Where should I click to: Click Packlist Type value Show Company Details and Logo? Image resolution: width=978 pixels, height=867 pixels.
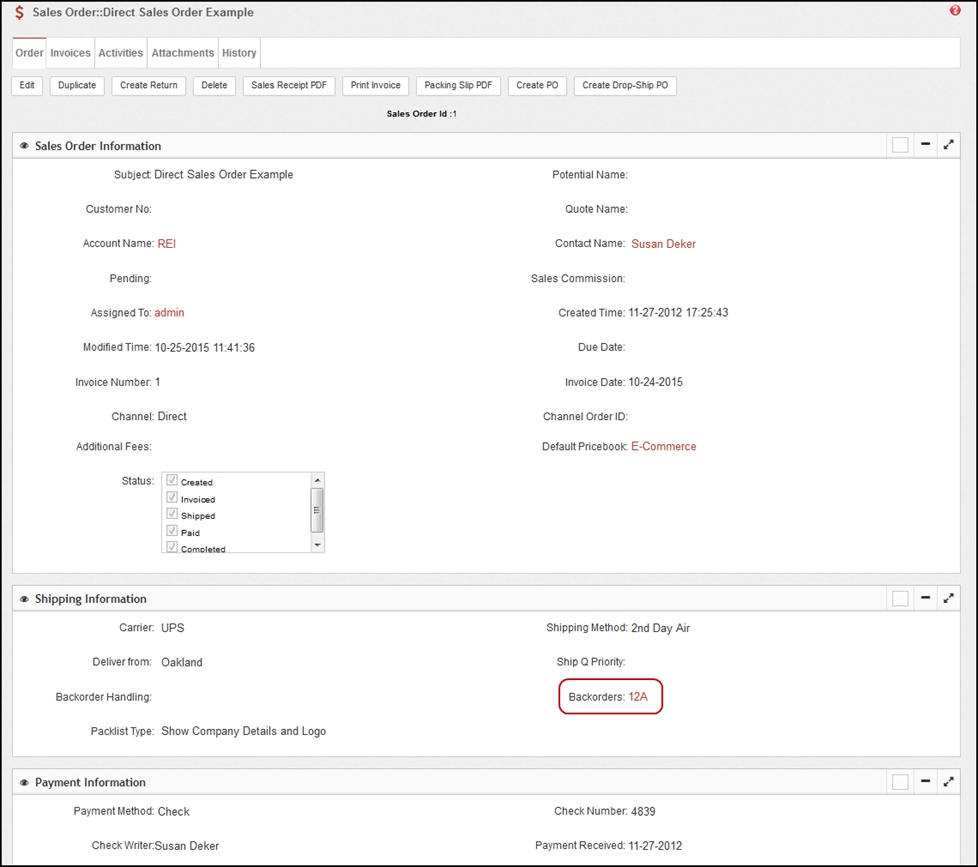point(243,731)
